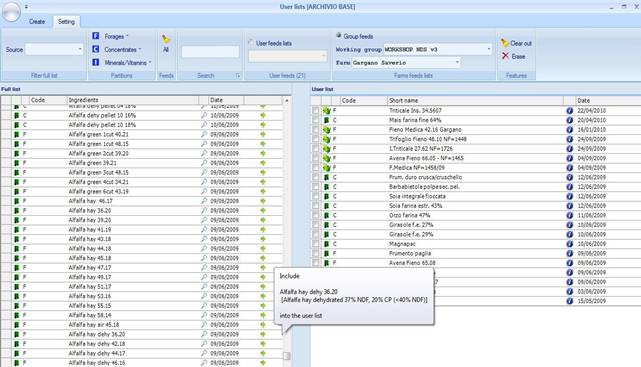This screenshot has height=367, width=641.
Task: Click the All feeds label
Action: tap(166, 49)
